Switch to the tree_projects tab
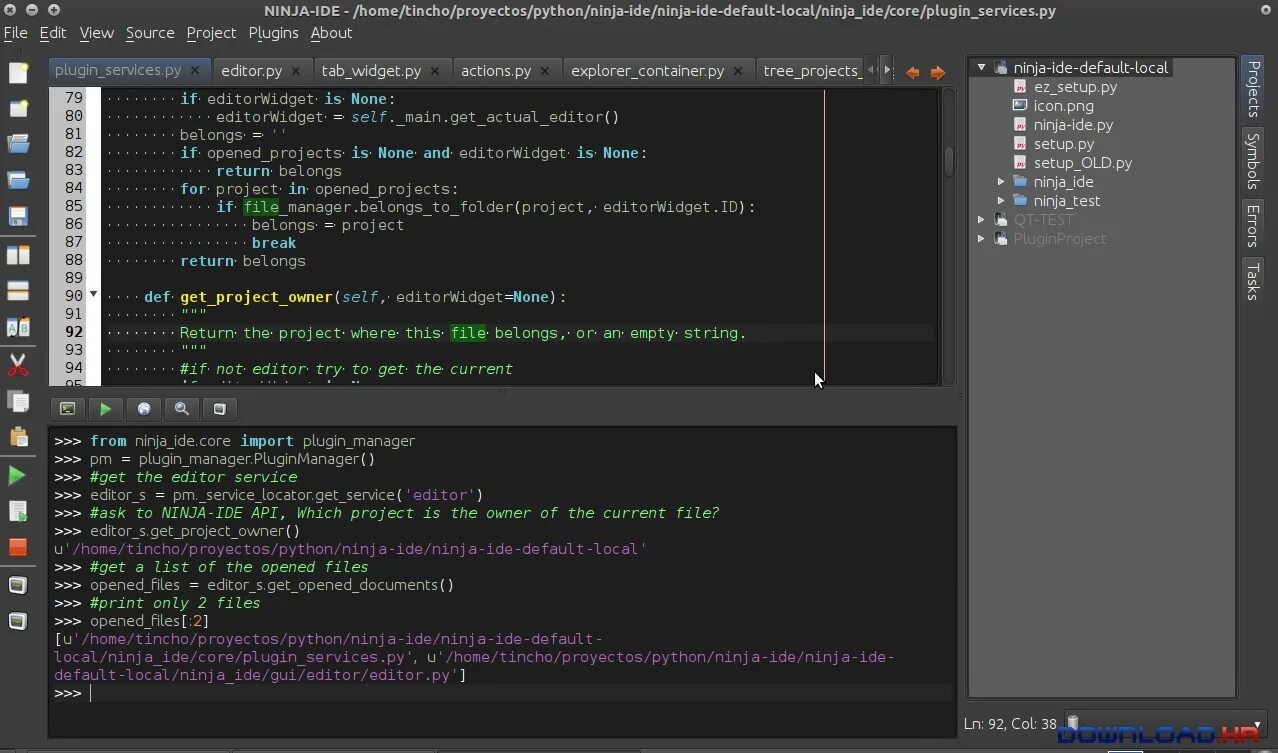The image size is (1278, 753). point(811,71)
